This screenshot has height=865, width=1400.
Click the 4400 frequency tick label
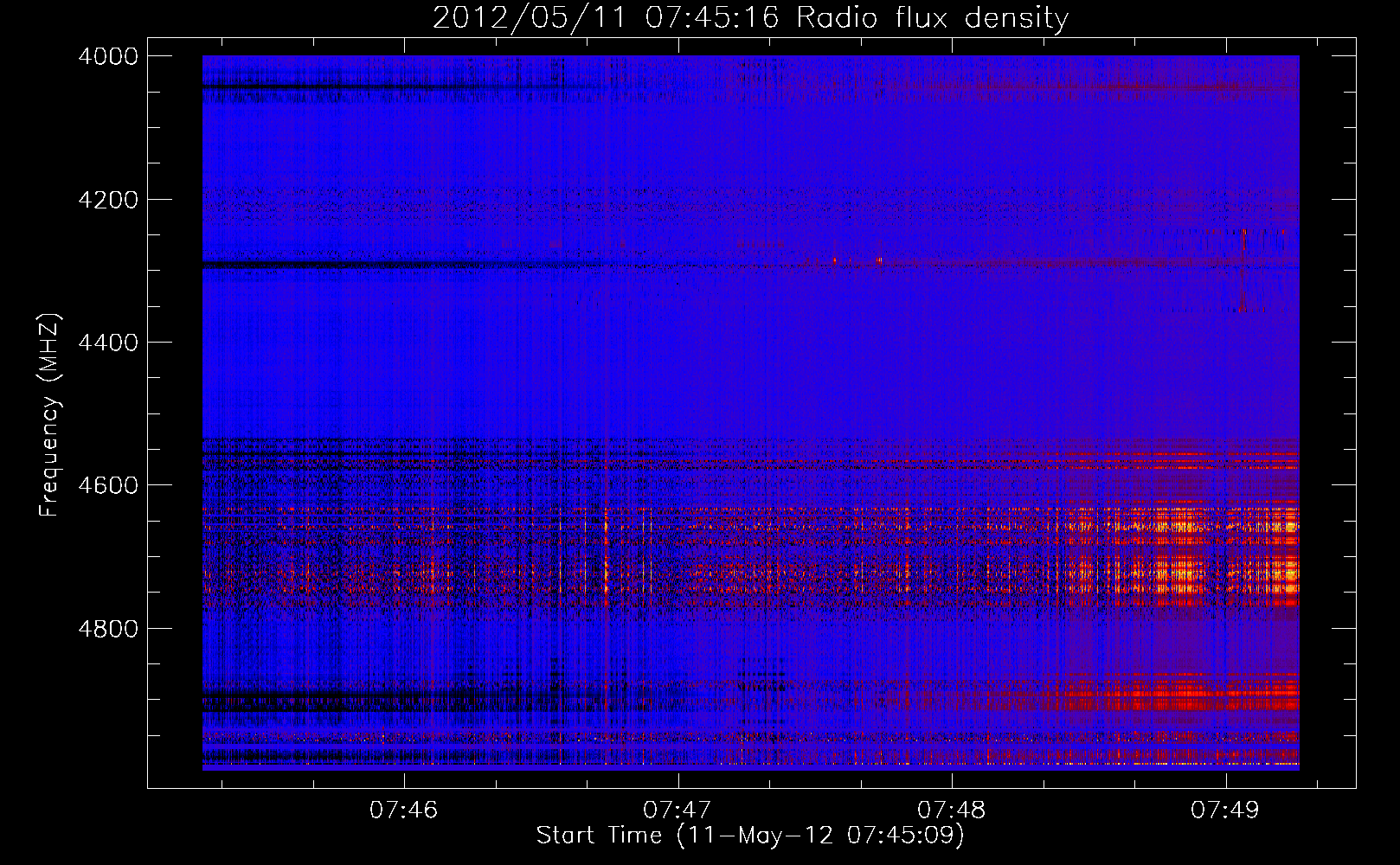tap(108, 343)
